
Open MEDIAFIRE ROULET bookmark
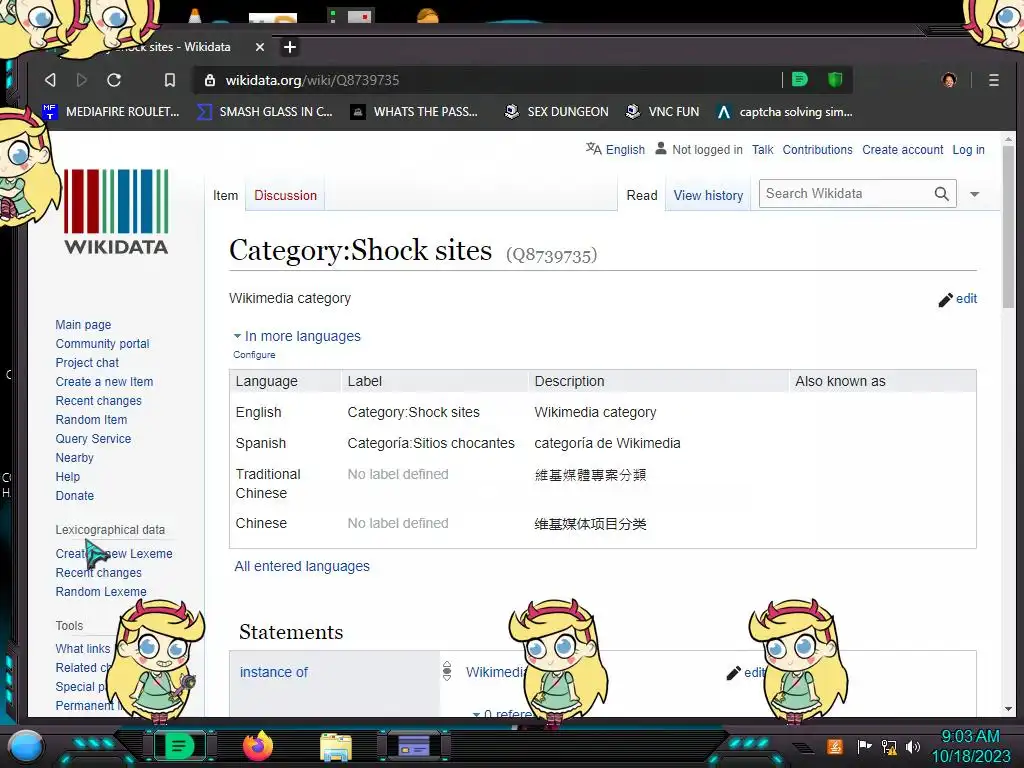point(110,112)
